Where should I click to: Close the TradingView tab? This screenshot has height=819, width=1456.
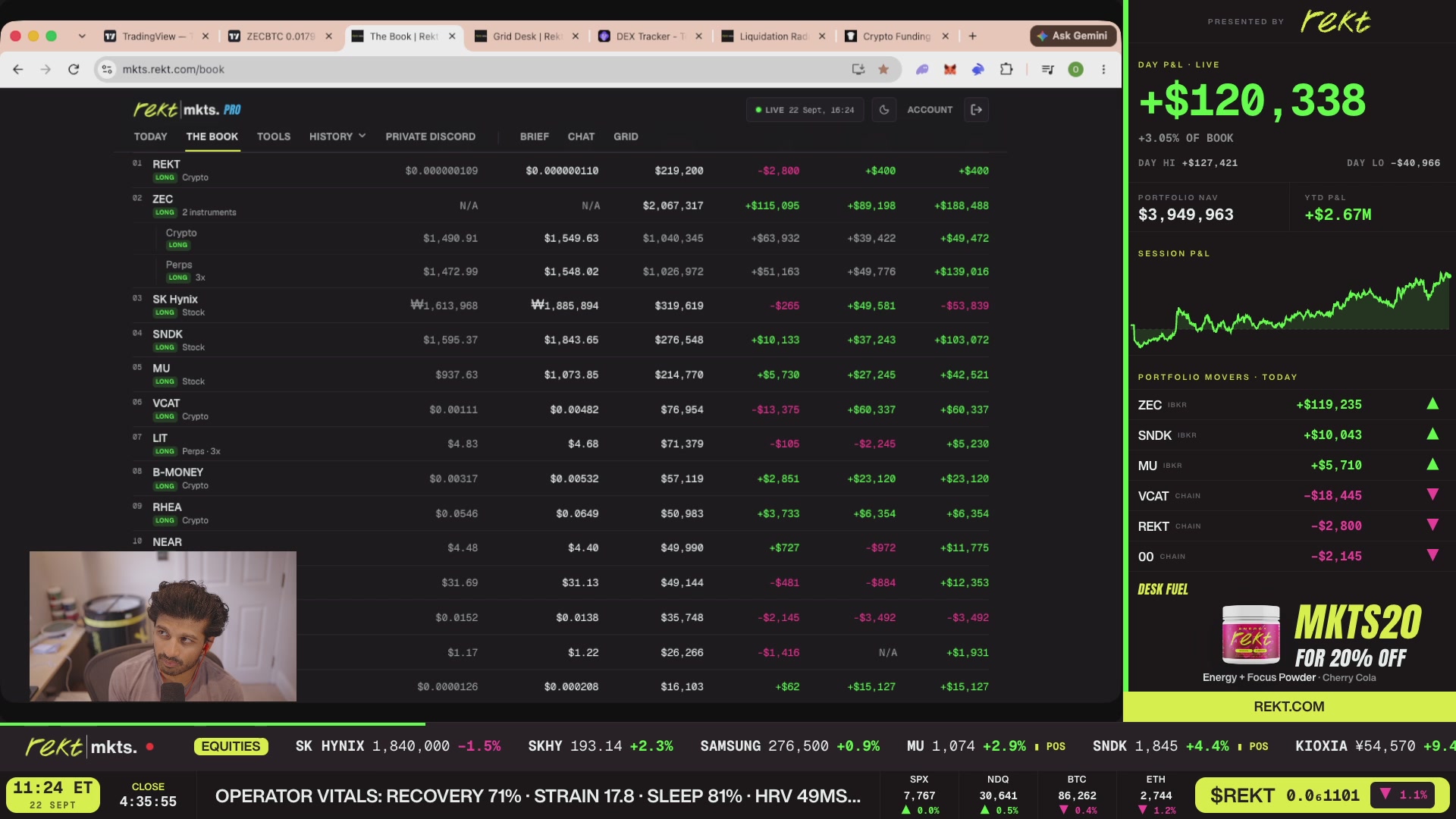205,36
